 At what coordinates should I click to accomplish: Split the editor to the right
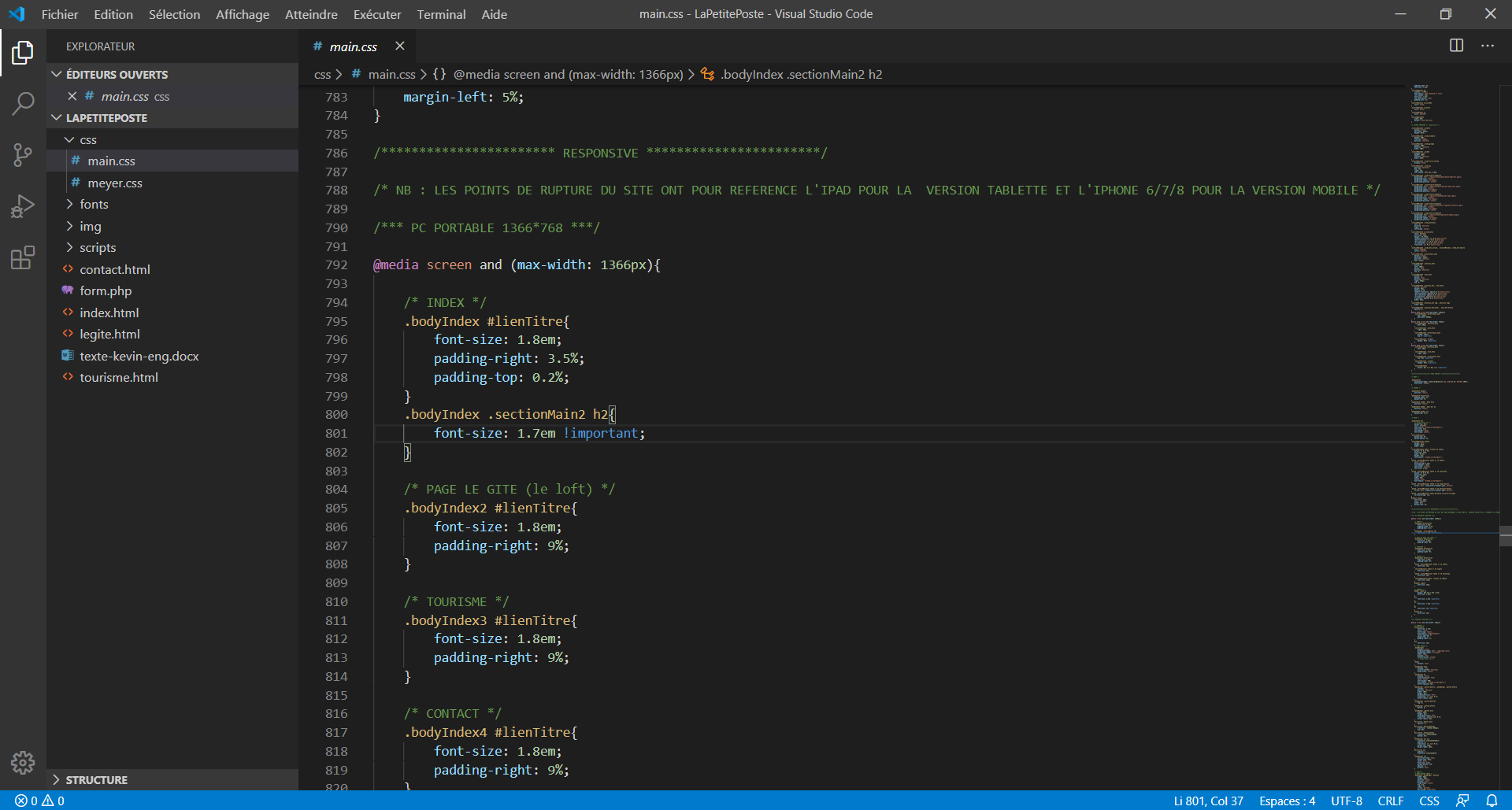(x=1456, y=46)
